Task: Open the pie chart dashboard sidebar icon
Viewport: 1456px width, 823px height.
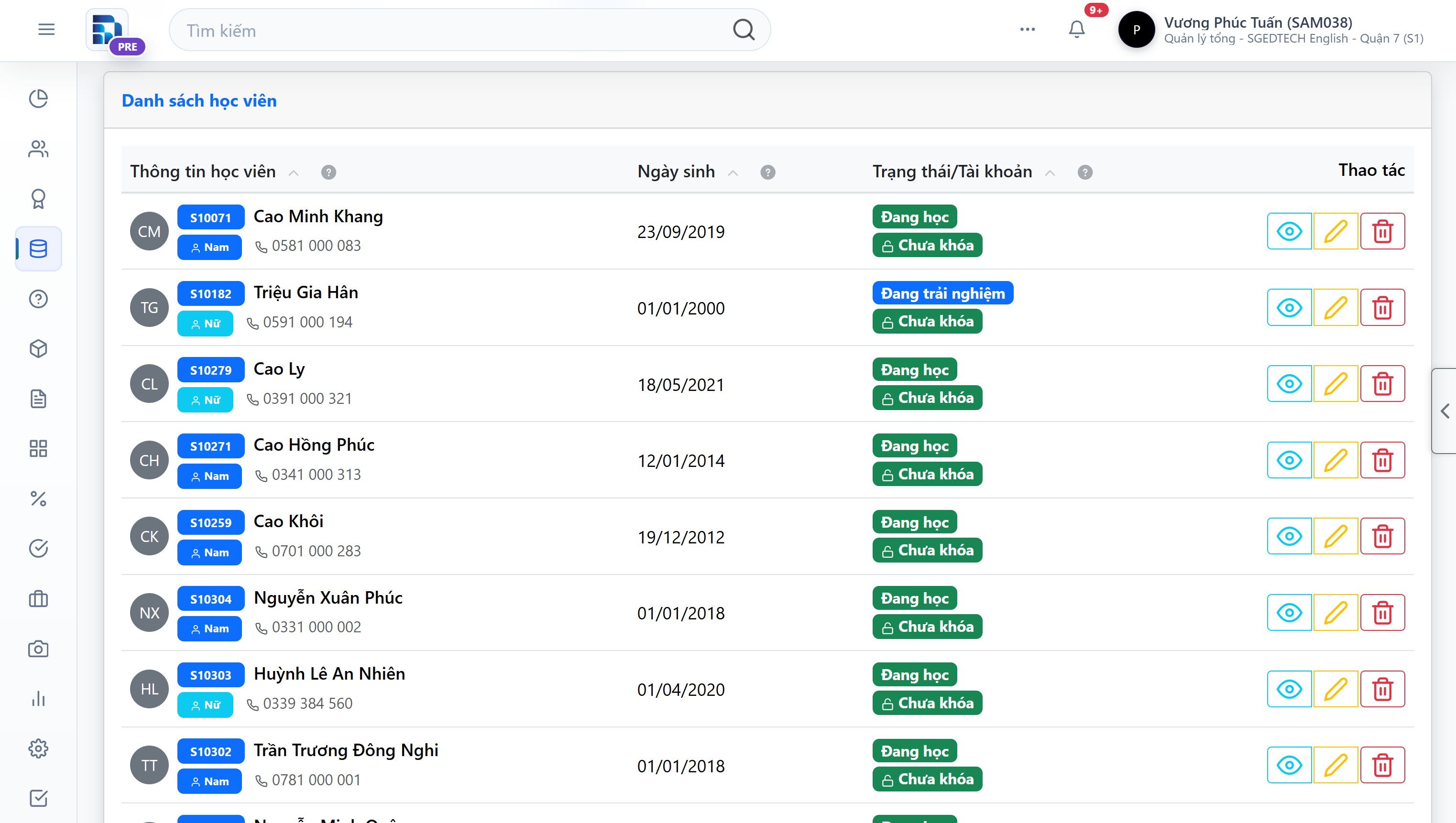Action: click(x=38, y=99)
